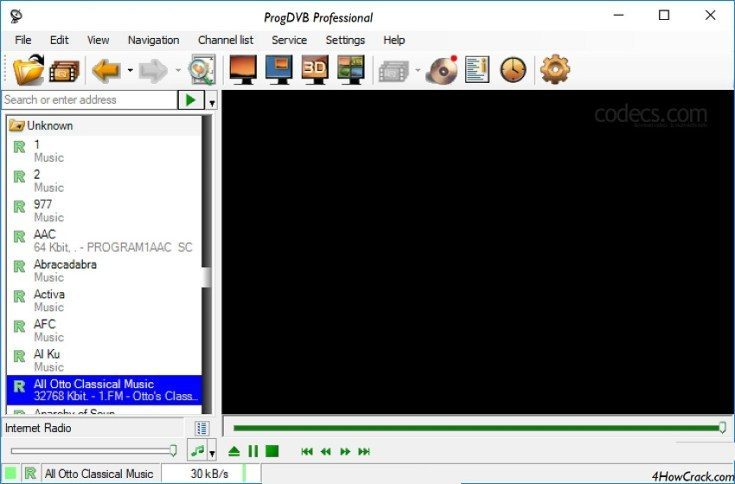Click the gray filmstrip playback icon
This screenshot has width=735, height=484.
pos(394,71)
